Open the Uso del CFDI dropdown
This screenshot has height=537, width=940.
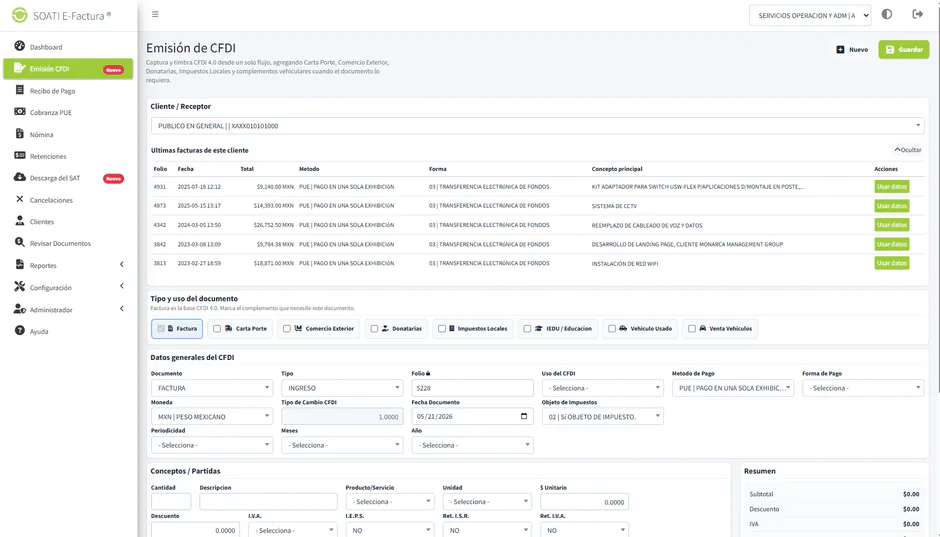pyautogui.click(x=602, y=388)
